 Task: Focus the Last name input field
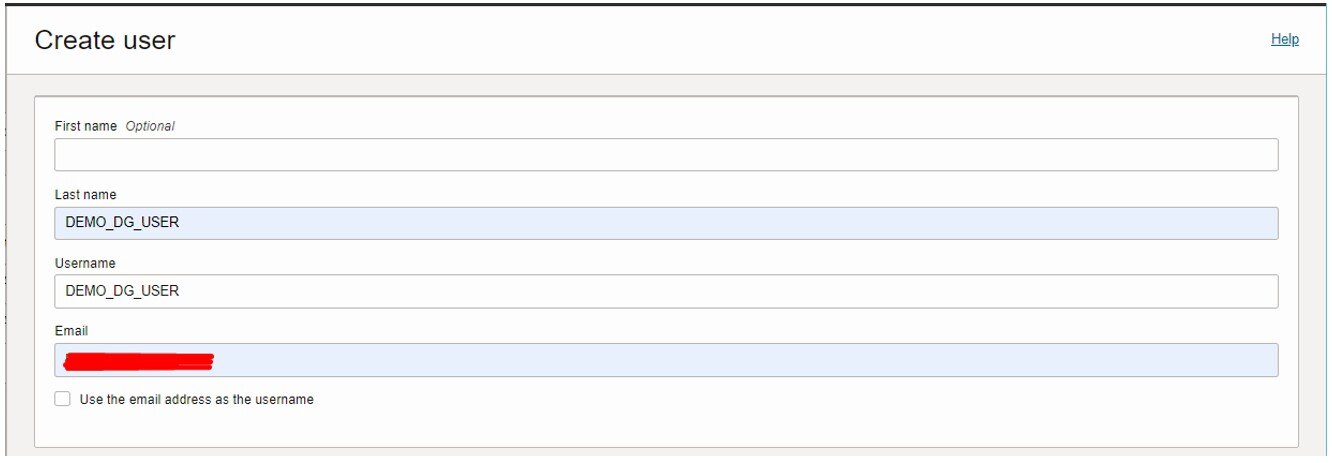tap(666, 223)
